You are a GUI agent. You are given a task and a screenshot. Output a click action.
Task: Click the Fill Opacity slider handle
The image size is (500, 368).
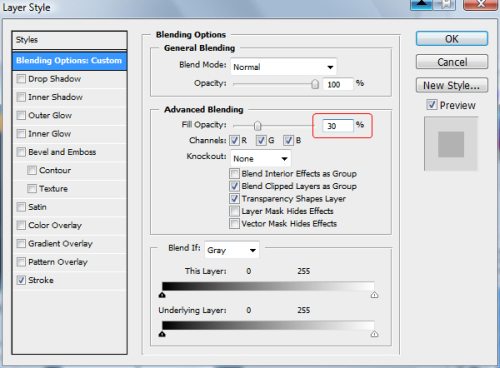[257, 126]
